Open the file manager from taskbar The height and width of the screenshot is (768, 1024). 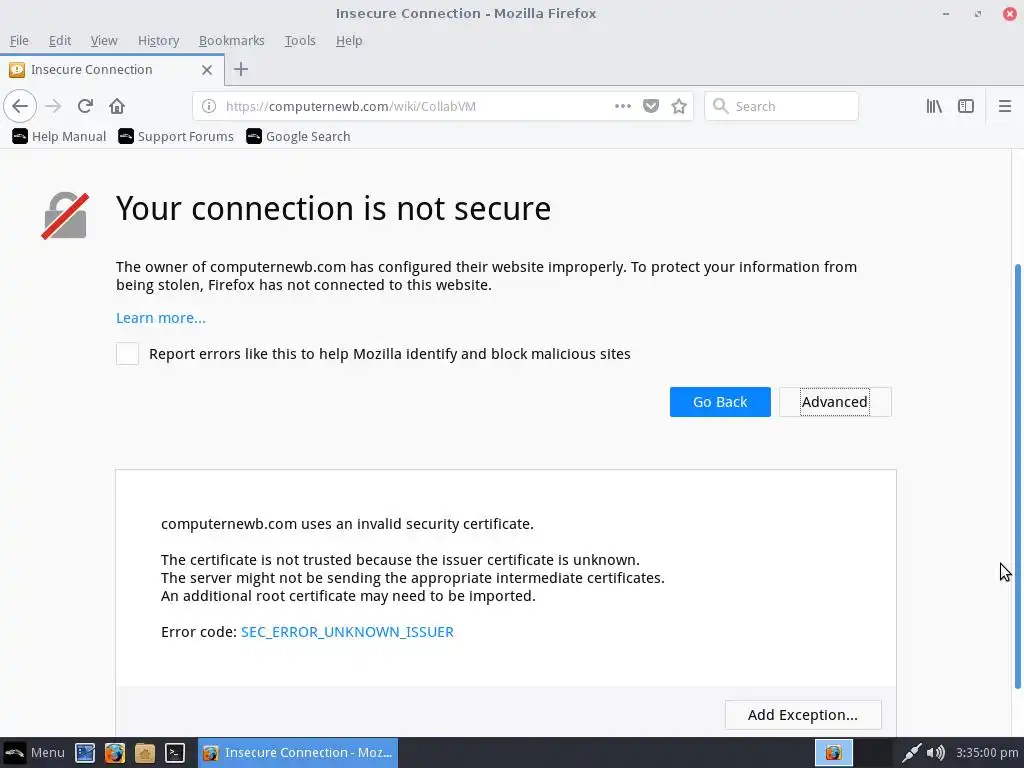(144, 752)
